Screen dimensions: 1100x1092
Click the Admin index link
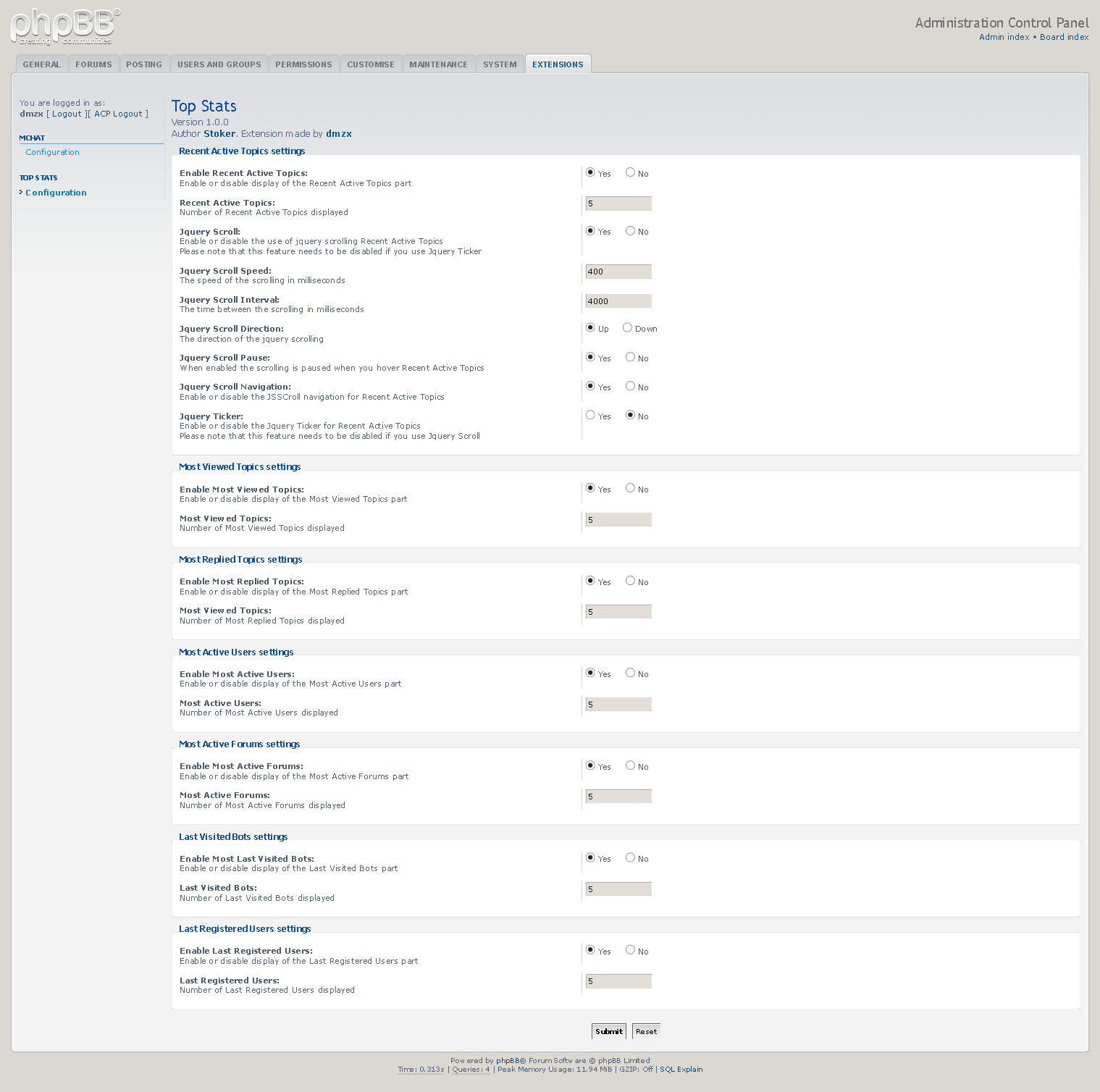(1003, 37)
